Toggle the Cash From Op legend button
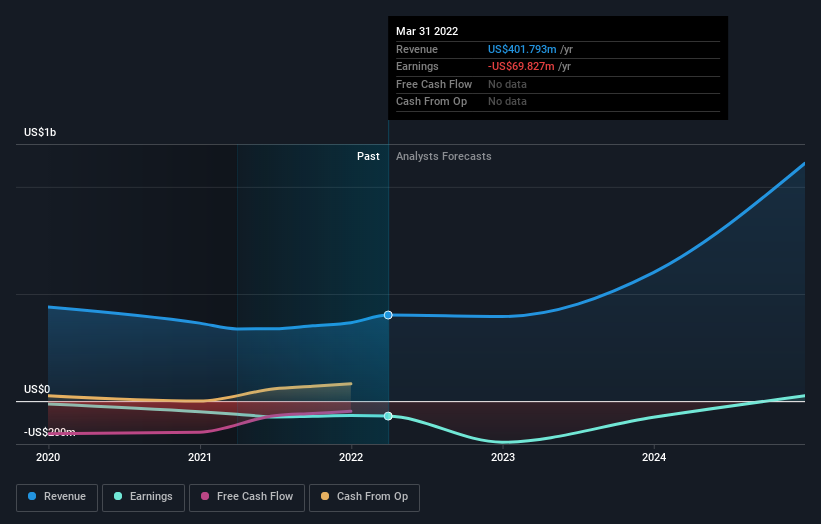The image size is (821, 524). tap(364, 497)
